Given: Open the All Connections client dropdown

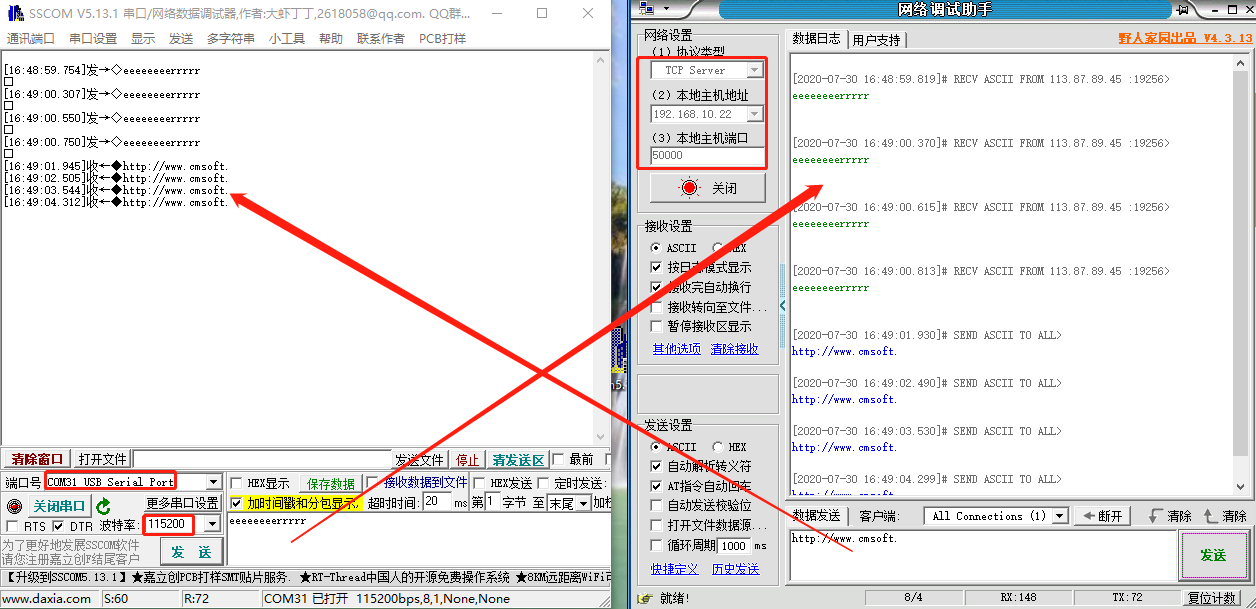Looking at the screenshot, I should click(1057, 515).
